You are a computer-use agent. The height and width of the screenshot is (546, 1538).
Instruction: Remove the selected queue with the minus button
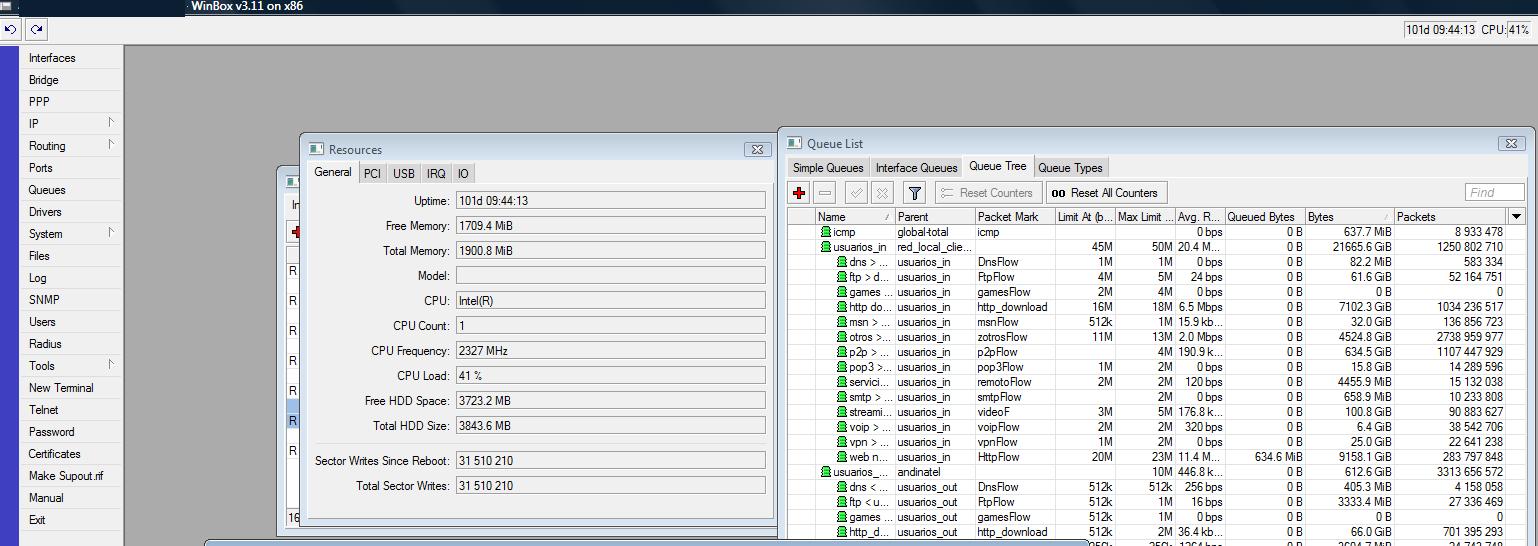pyautogui.click(x=825, y=193)
